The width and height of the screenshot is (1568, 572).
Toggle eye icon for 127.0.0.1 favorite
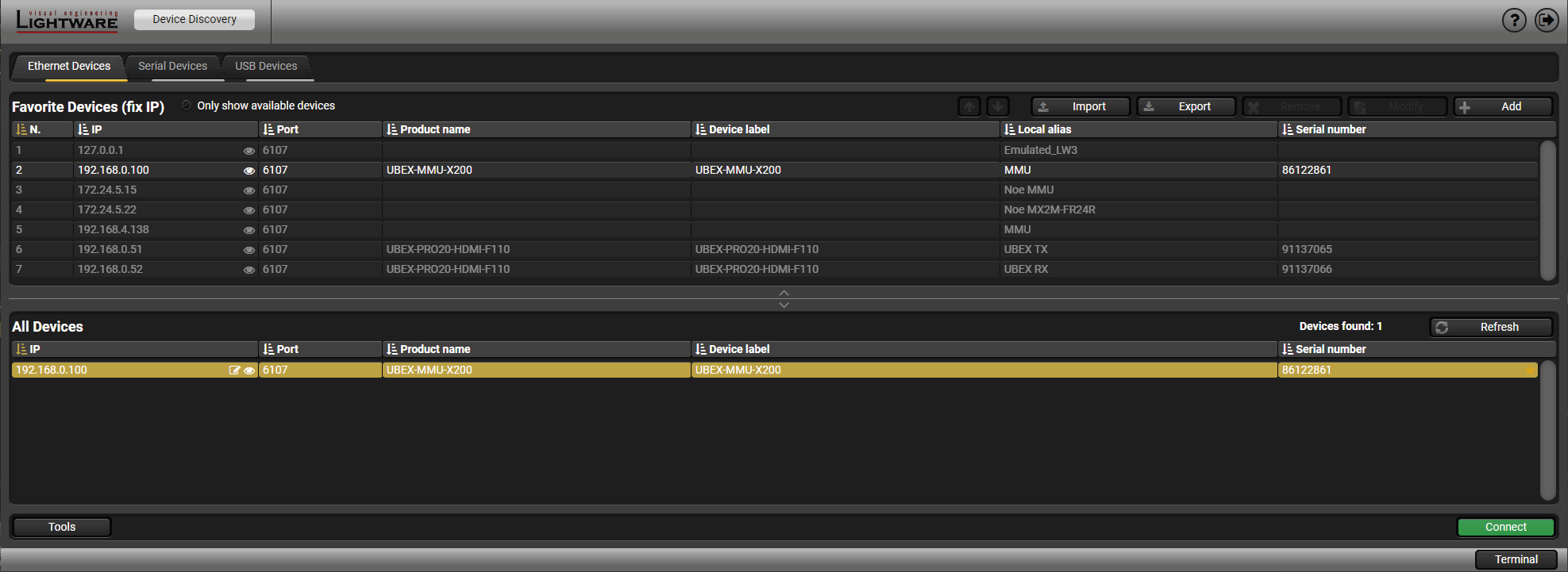tap(249, 151)
